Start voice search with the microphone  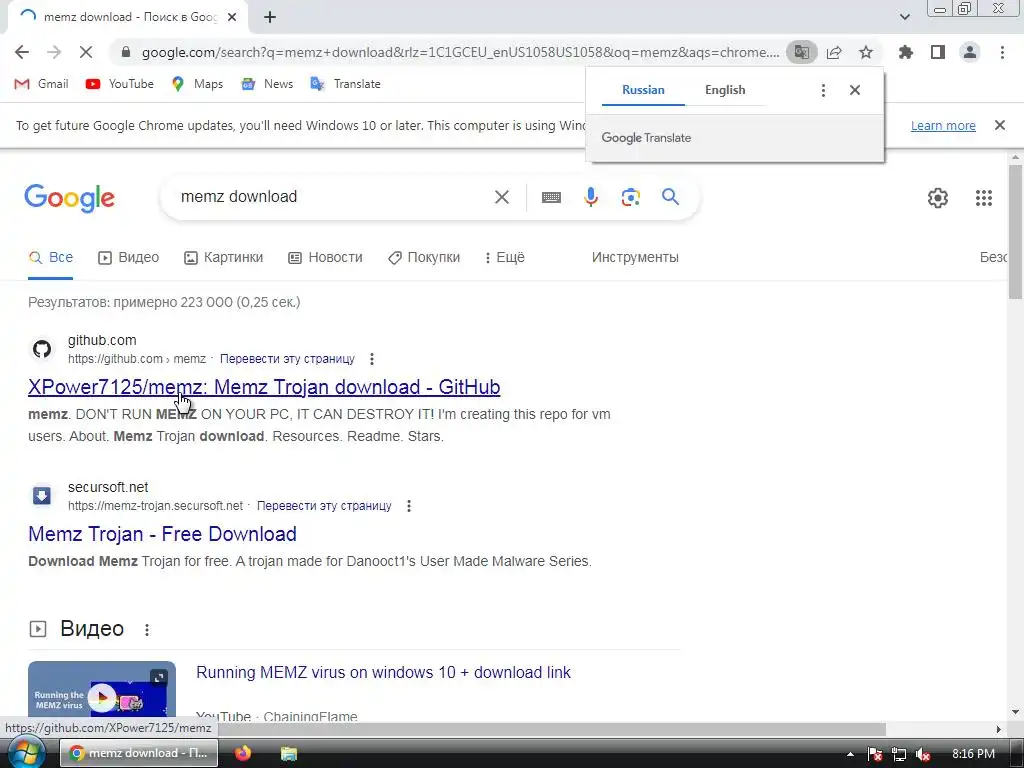pyautogui.click(x=591, y=197)
